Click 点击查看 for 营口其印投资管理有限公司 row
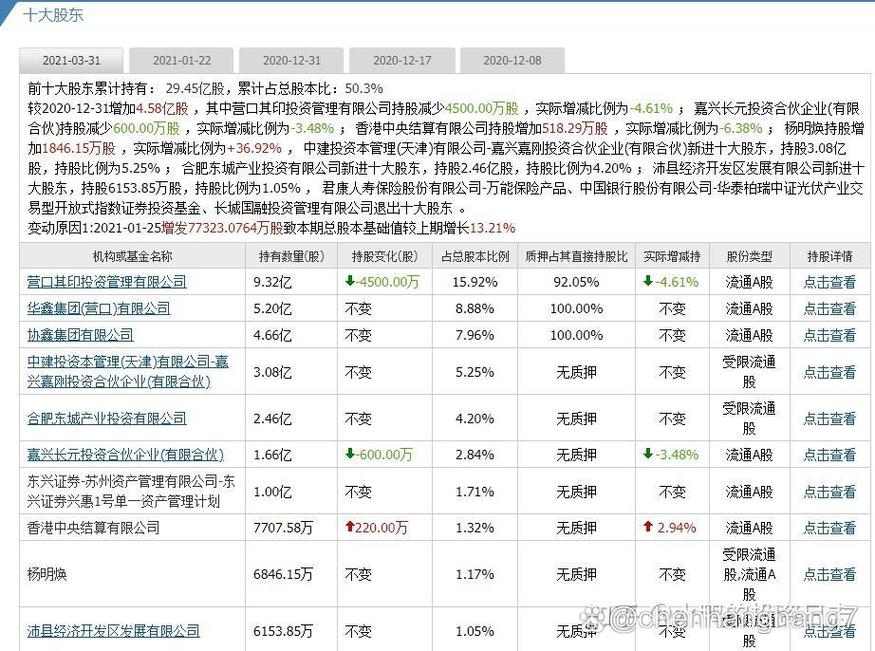Screen dimensions: 875x651 click(x=829, y=282)
